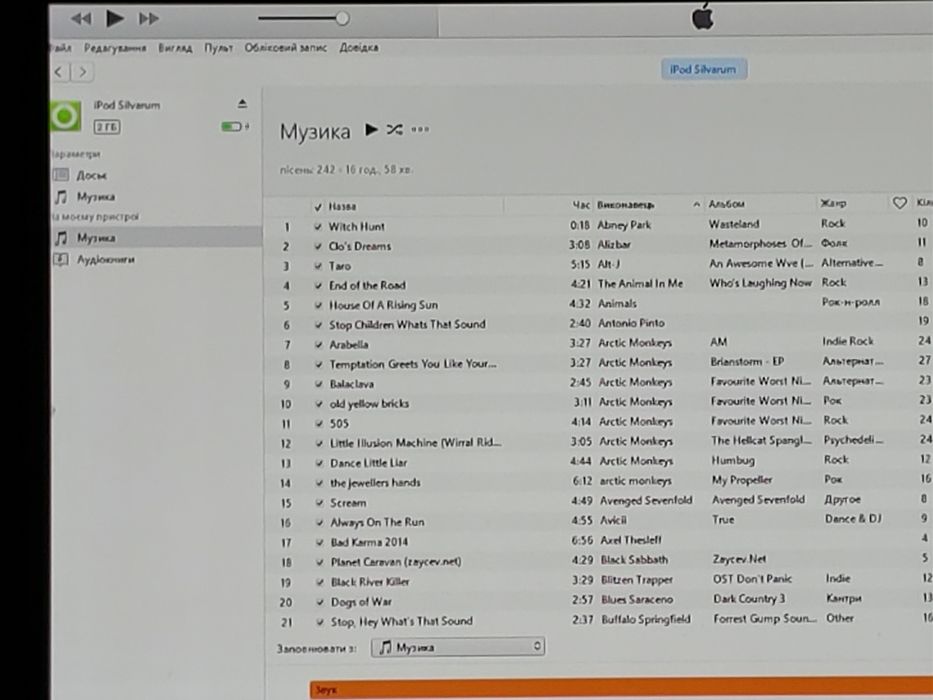Select the song 'Black River Killer'
The width and height of the screenshot is (933, 700).
[370, 582]
